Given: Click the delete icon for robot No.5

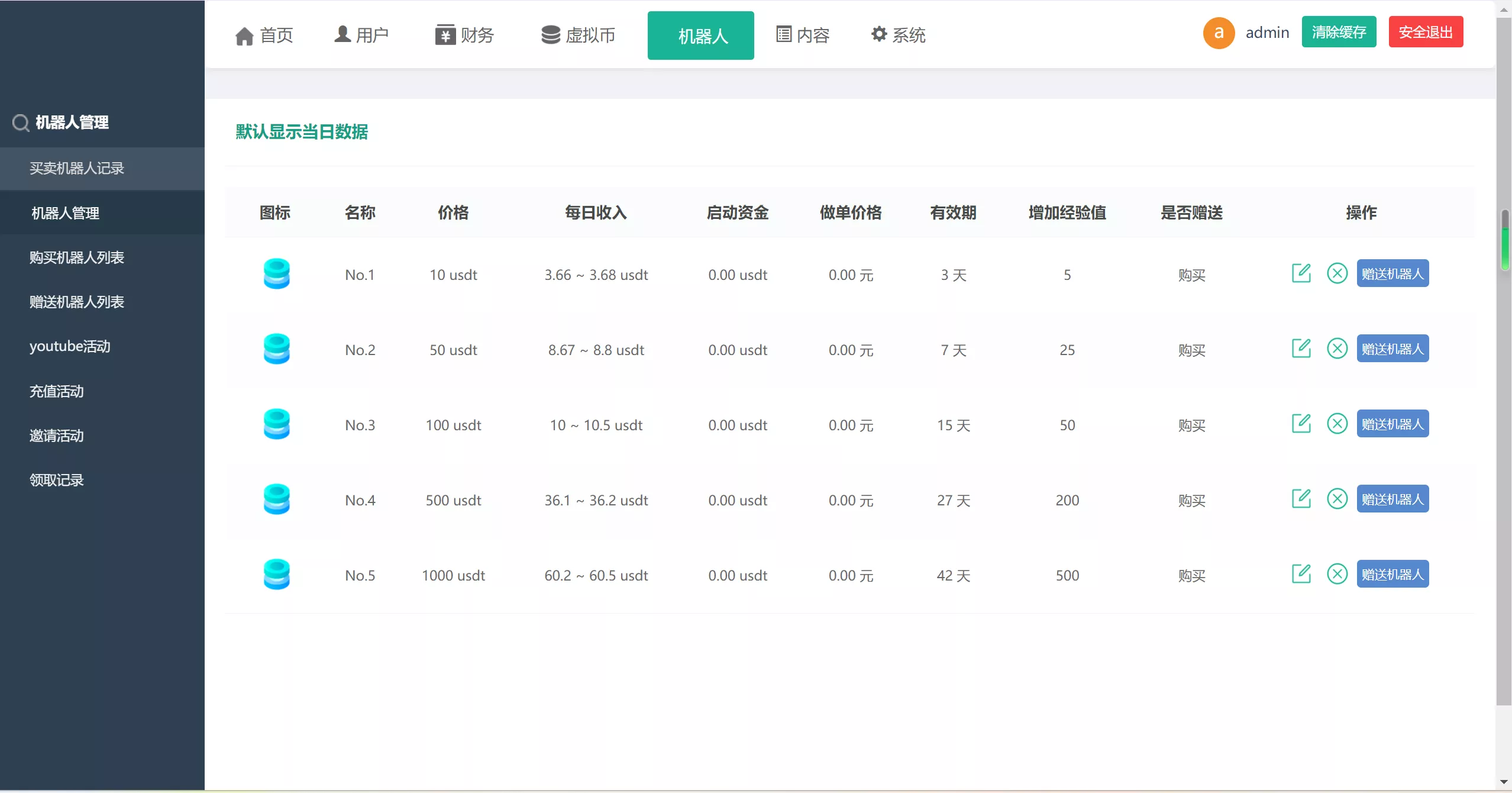Looking at the screenshot, I should coord(1337,574).
